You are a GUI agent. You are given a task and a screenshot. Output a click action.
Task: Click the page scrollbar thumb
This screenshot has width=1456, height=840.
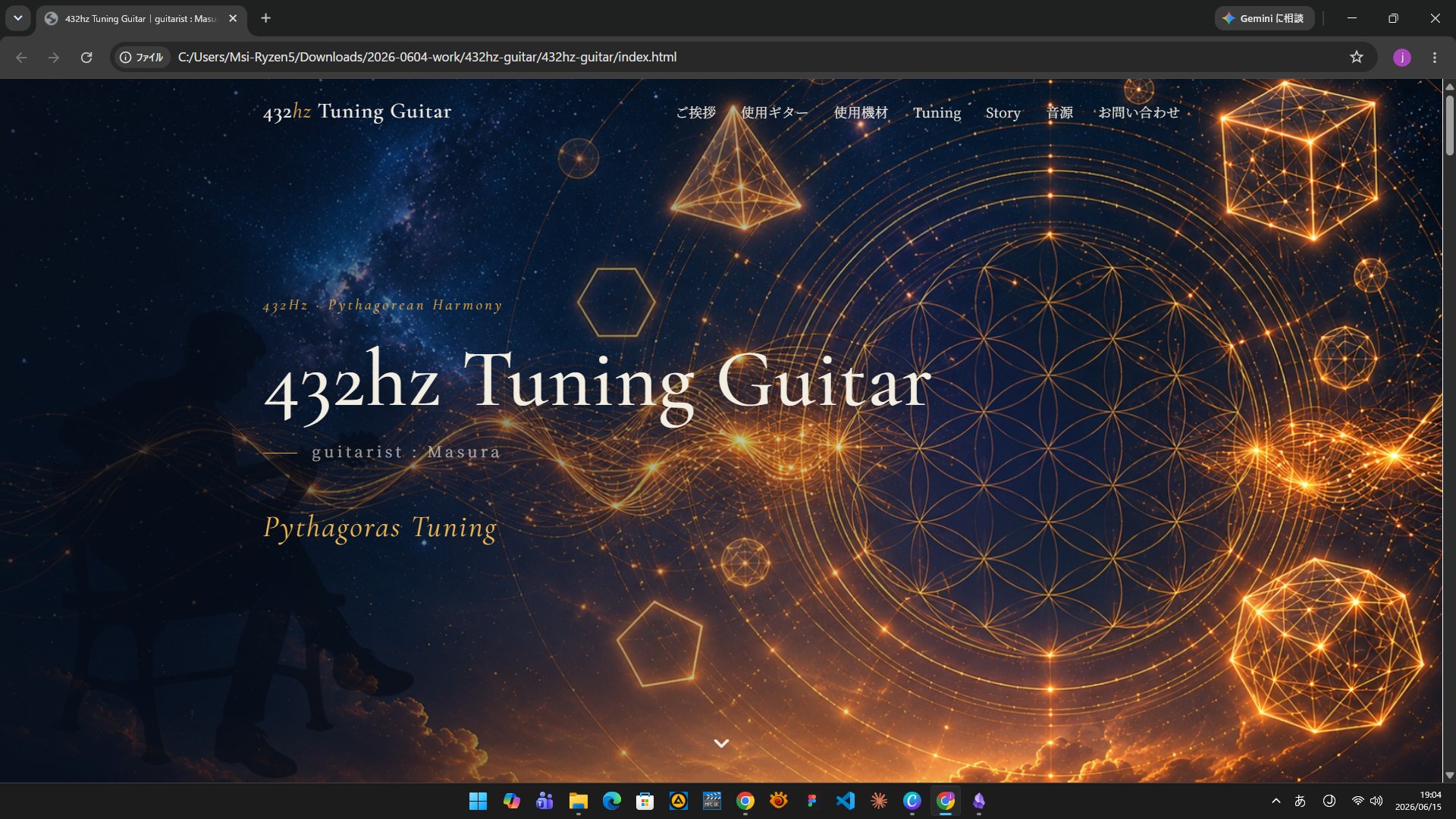(1449, 126)
